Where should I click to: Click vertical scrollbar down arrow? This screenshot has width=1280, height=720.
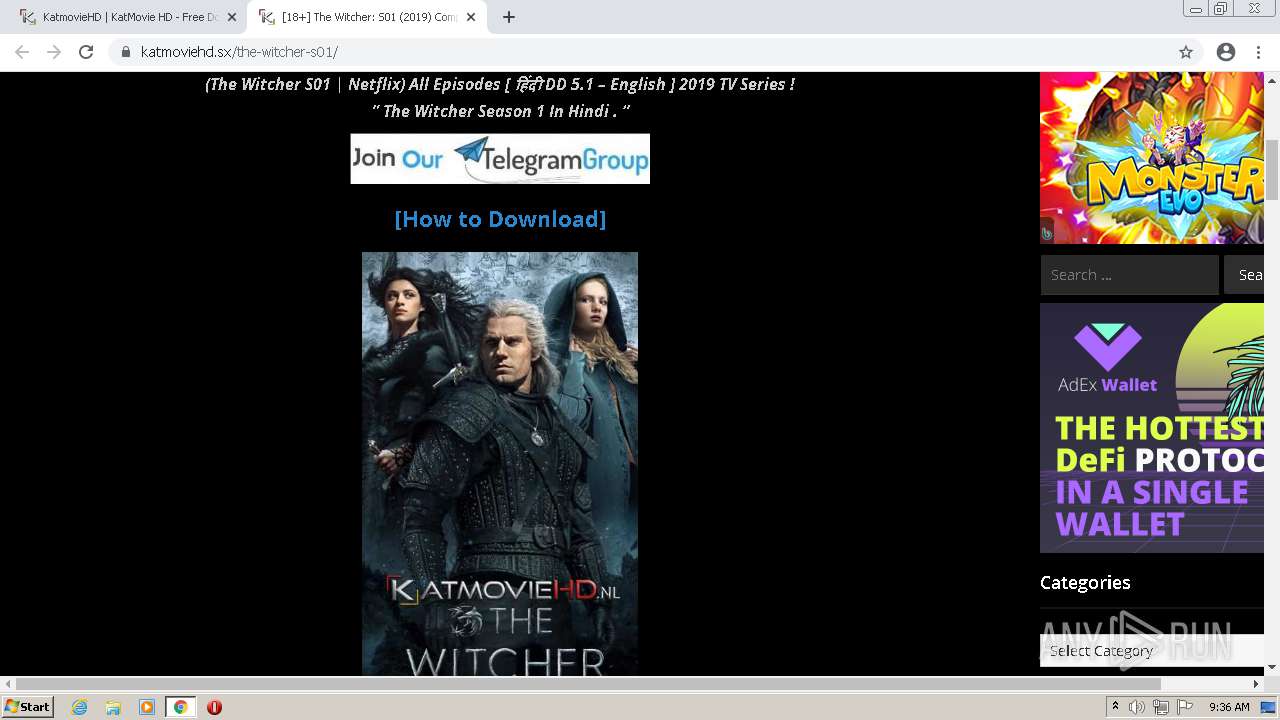(x=1272, y=667)
